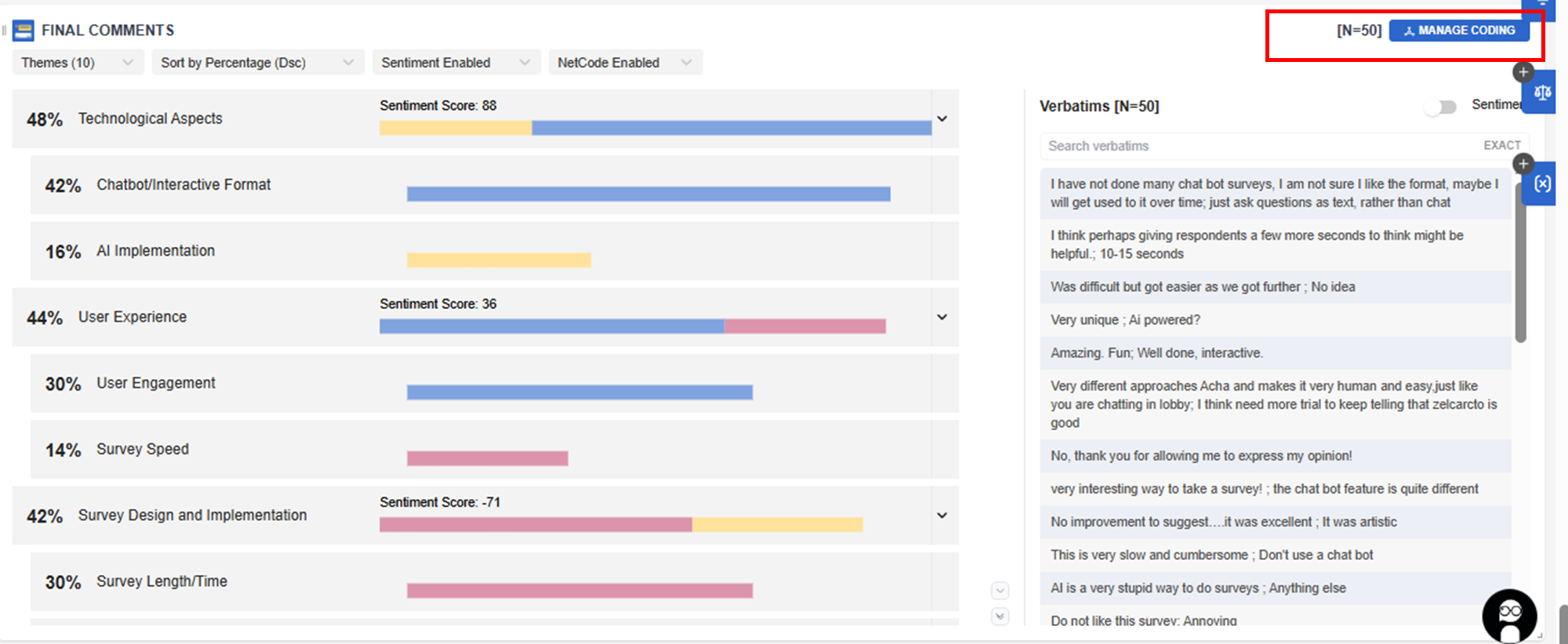Viewport: 1568px width, 644px height.
Task: Click the Manage Coding button
Action: point(1458,31)
